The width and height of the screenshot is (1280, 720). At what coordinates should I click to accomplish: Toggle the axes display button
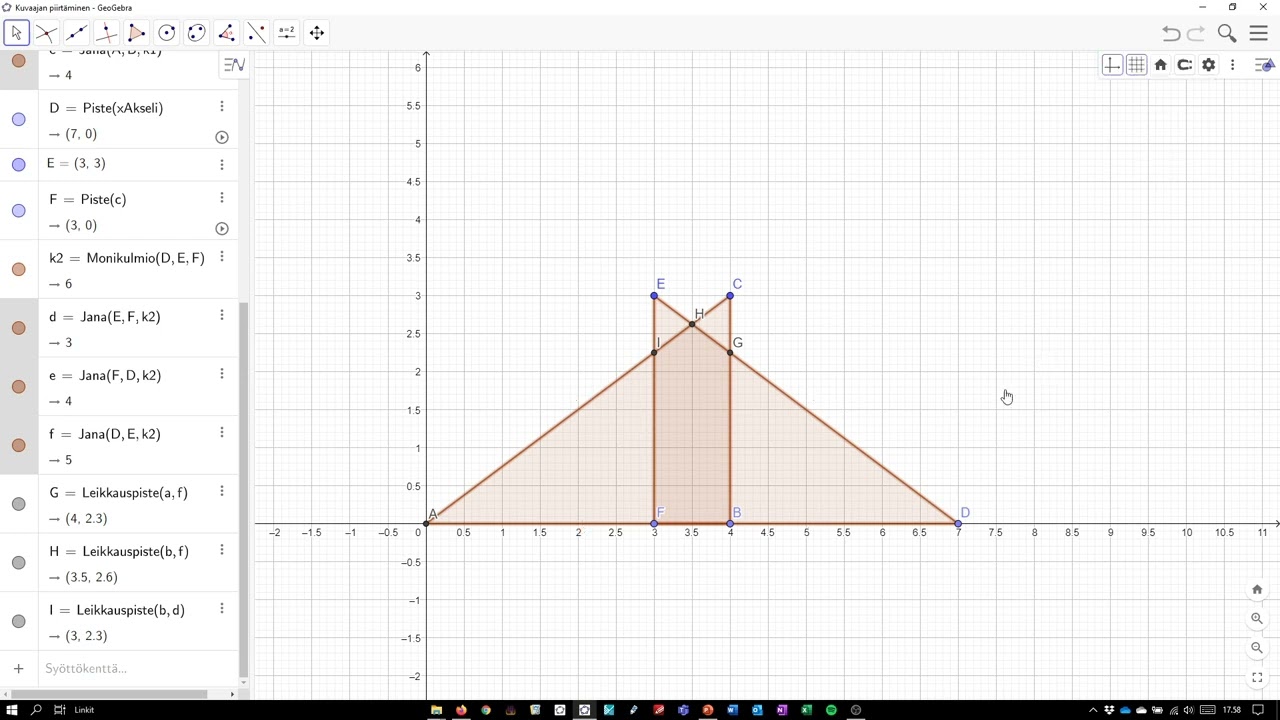click(1112, 65)
